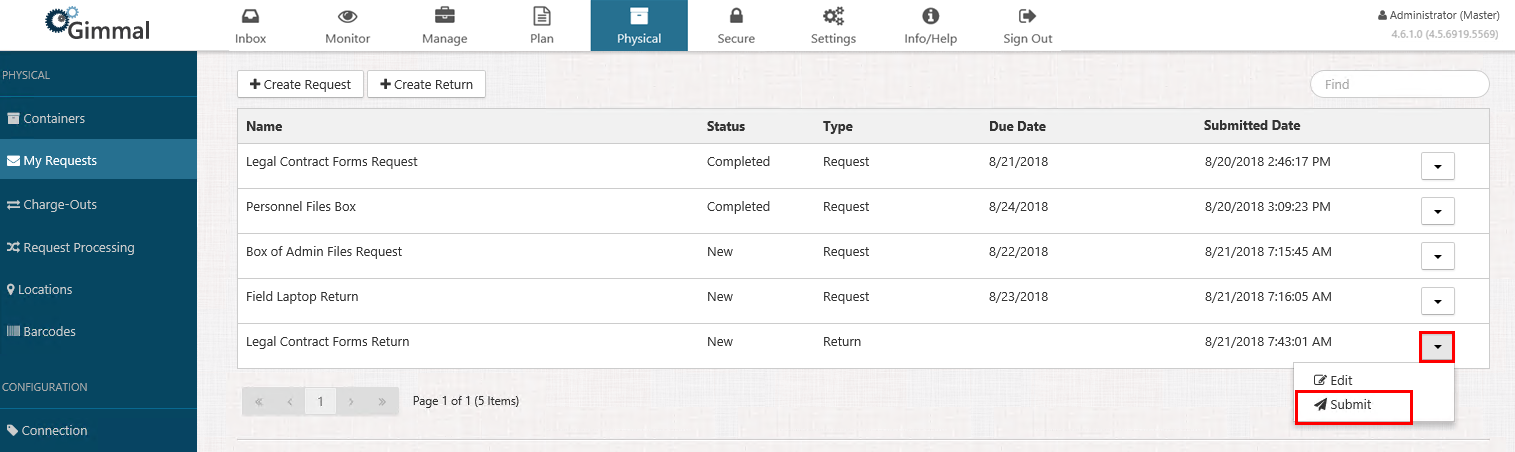Go to the Plan document icon
Image resolution: width=1515 pixels, height=452 pixels.
point(541,17)
